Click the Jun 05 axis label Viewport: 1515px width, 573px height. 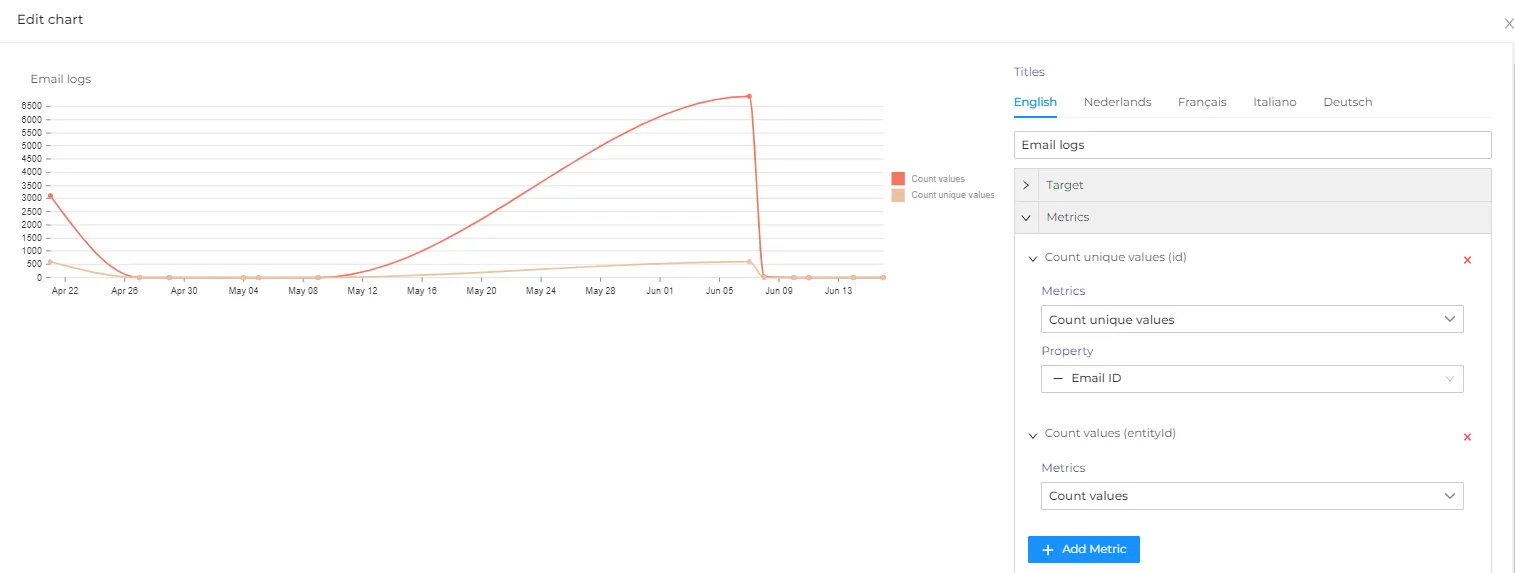[720, 291]
